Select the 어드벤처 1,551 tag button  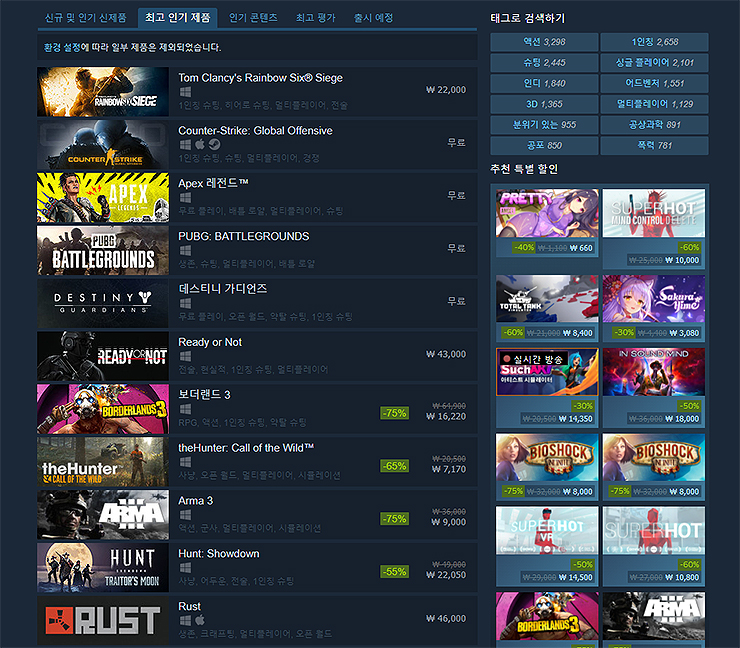click(x=655, y=84)
